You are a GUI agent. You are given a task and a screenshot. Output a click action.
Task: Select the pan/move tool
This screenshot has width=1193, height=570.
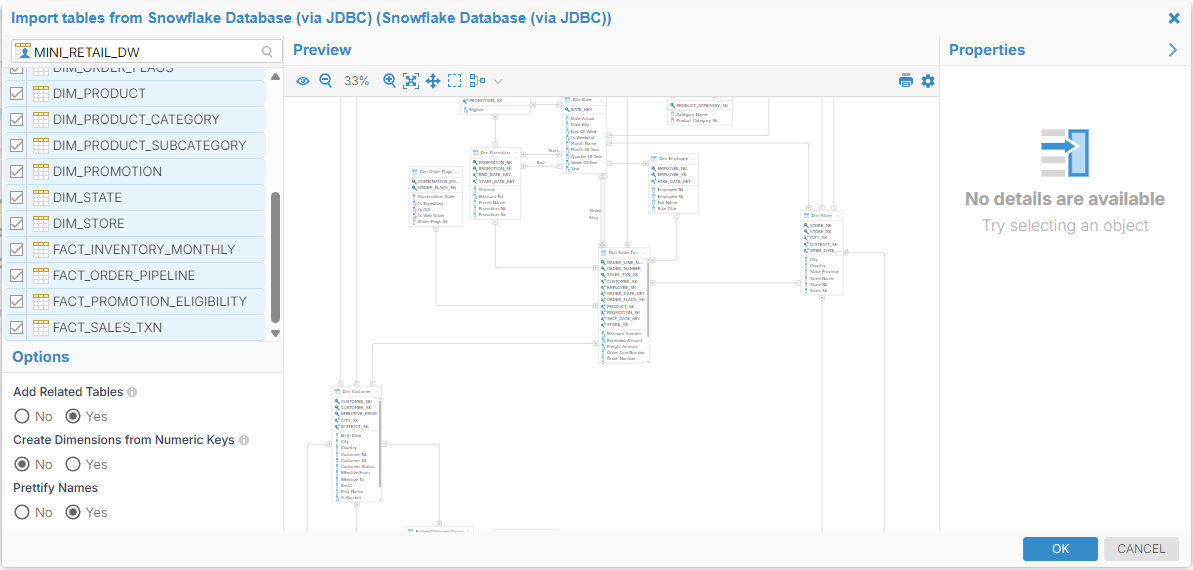click(x=433, y=81)
